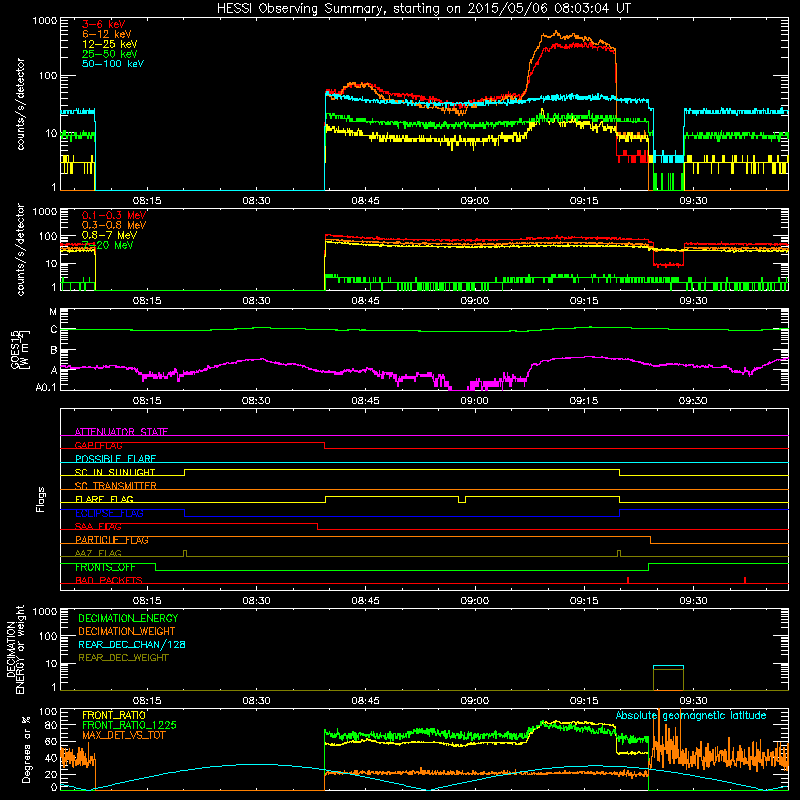Click the second red BAD_PACKETS tick mark
Screen dimensions: 800x800
click(745, 580)
